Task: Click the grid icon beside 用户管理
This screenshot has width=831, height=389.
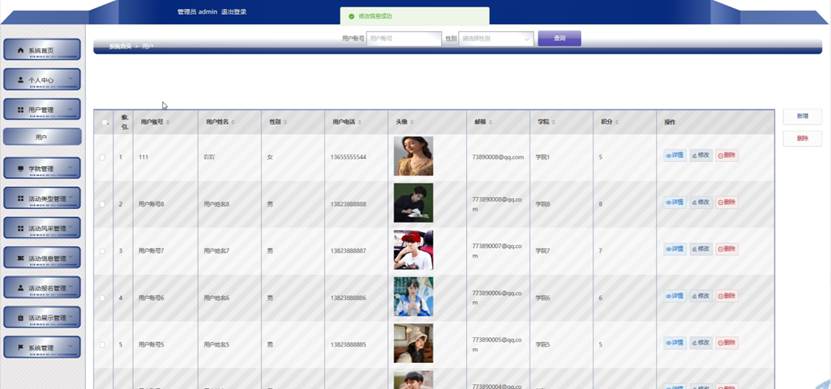Action: (x=21, y=110)
